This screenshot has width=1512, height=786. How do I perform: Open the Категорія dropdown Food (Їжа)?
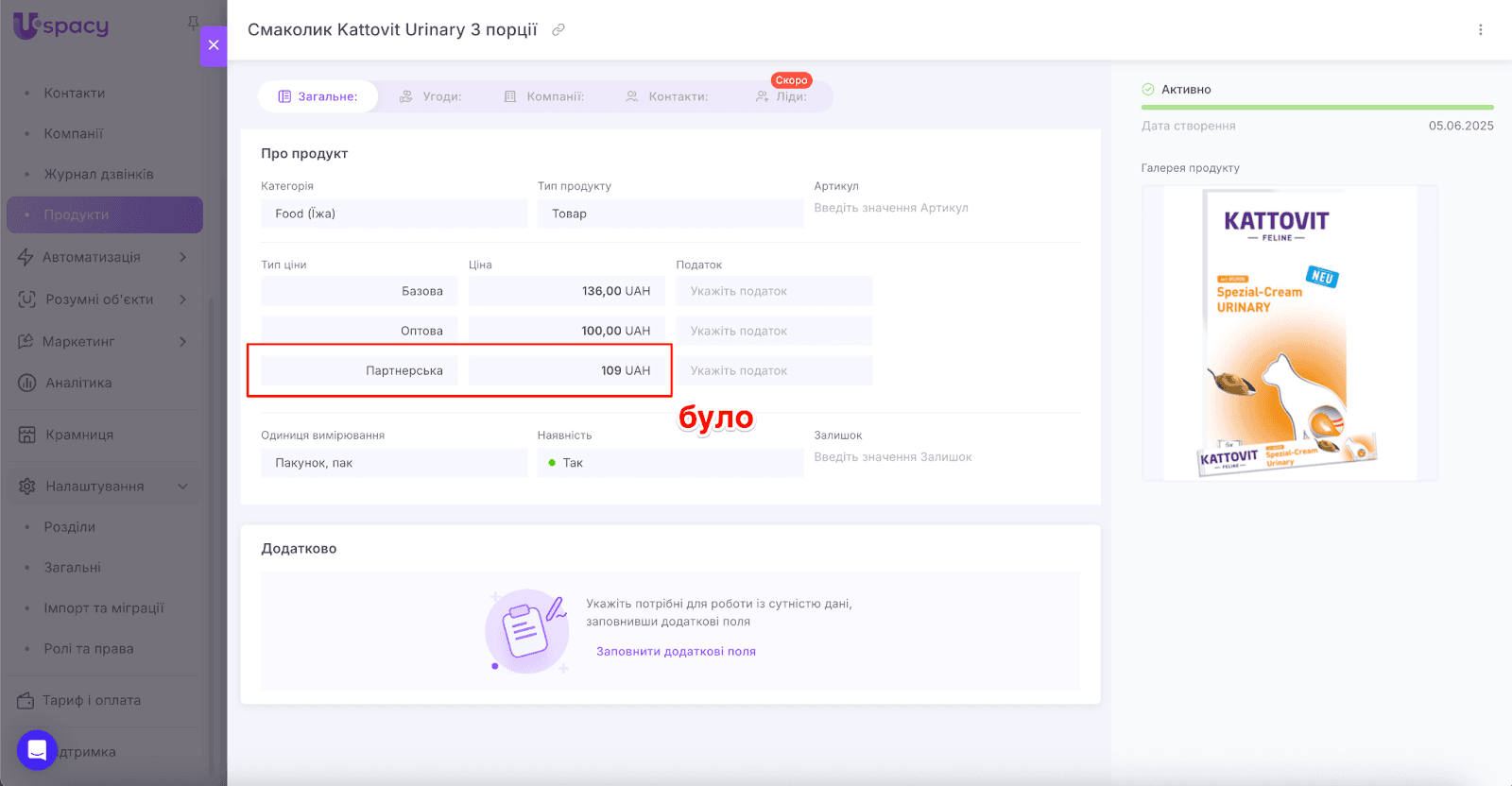(x=394, y=214)
